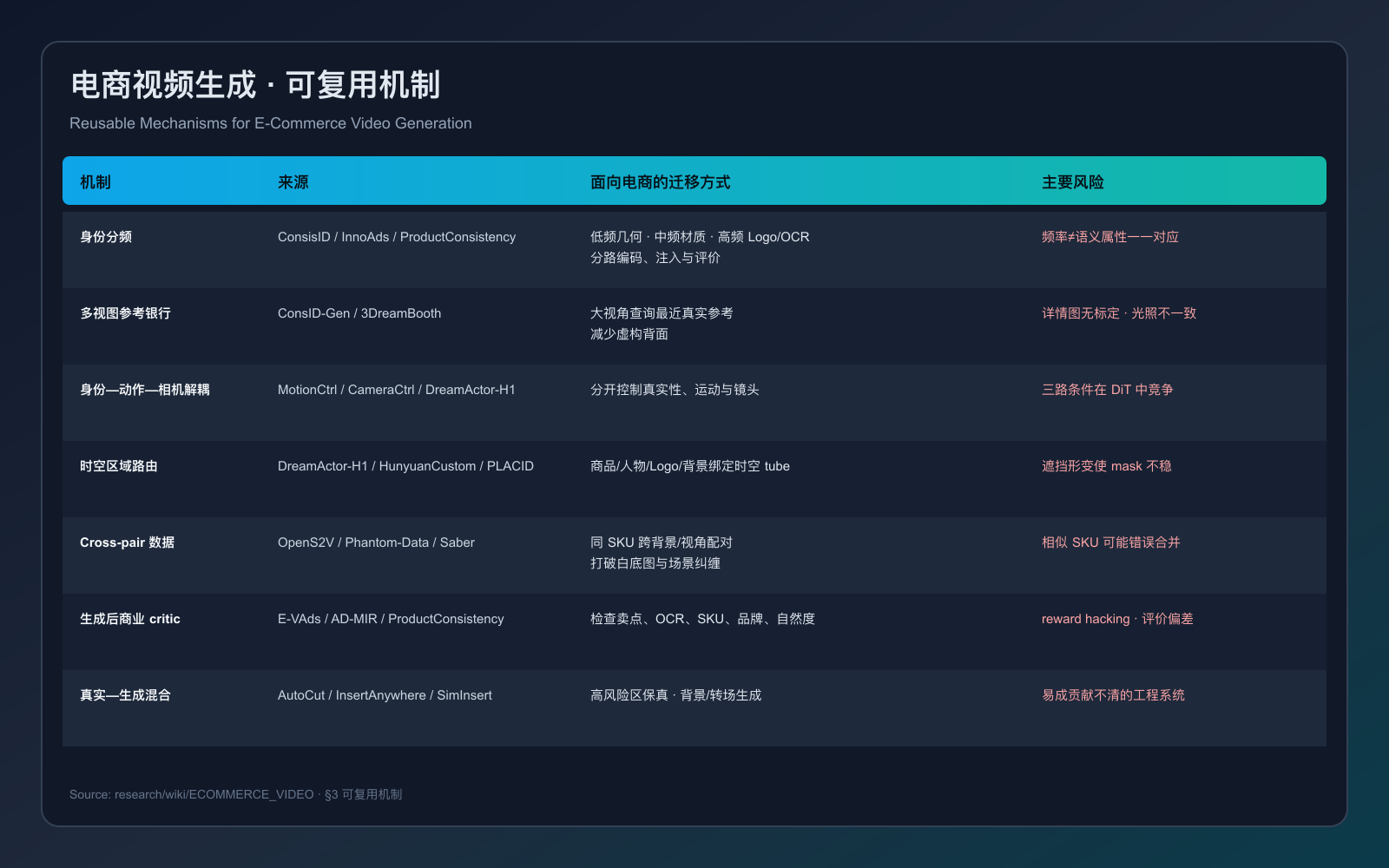Image resolution: width=1389 pixels, height=868 pixels.
Task: Click the 电商视频生成 · 可复用机制 title
Action: [x=255, y=85]
